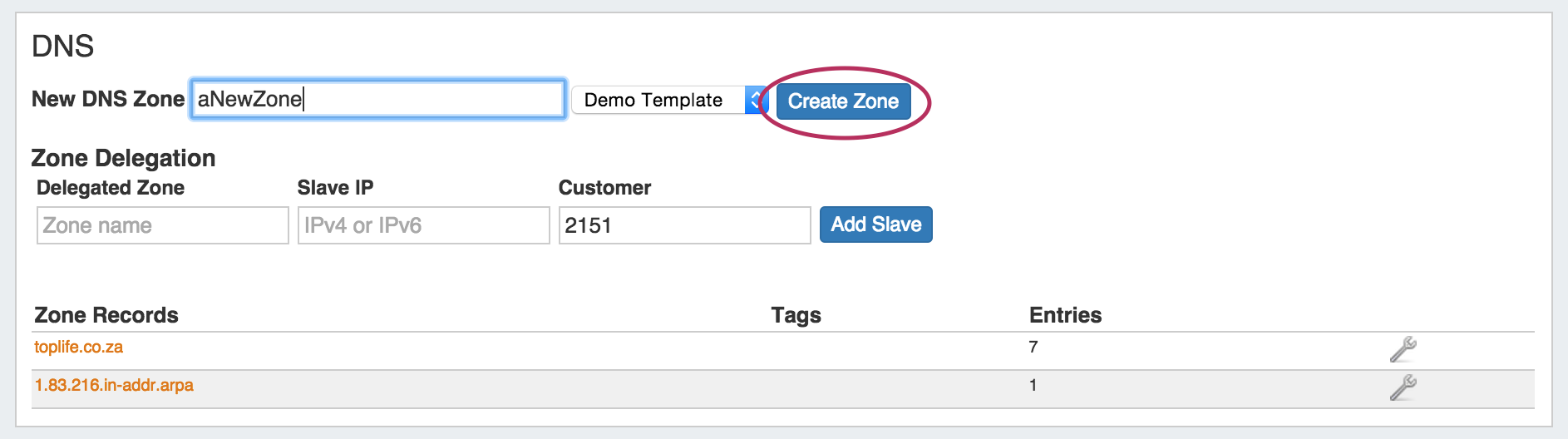This screenshot has width=1568, height=439.
Task: Click the Delegated Zone name input
Action: pos(163,225)
